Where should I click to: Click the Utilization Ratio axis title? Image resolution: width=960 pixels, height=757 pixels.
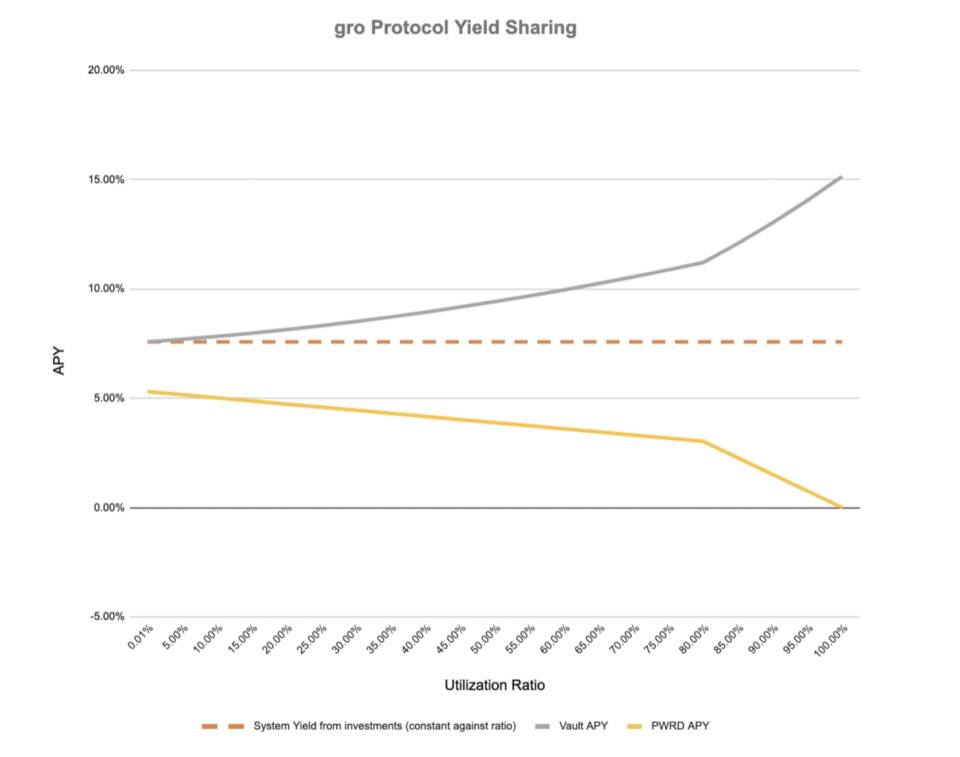pos(495,685)
